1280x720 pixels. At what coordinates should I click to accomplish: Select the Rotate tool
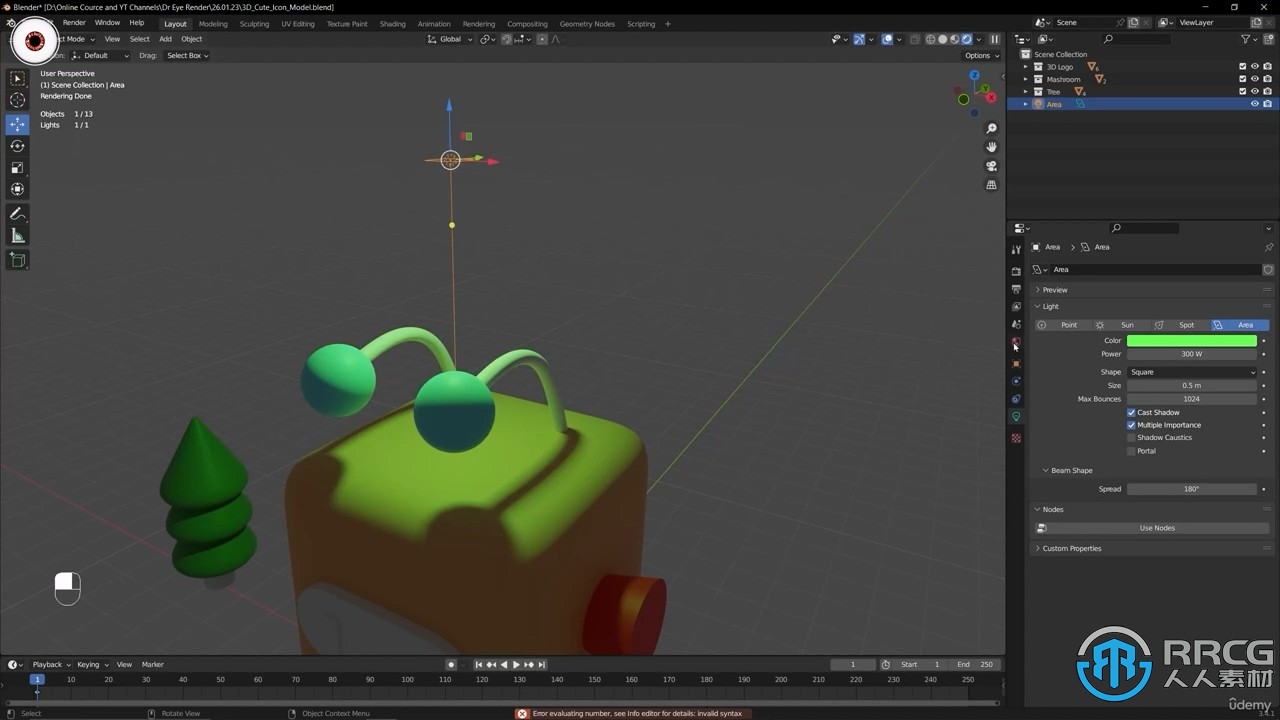[x=17, y=146]
